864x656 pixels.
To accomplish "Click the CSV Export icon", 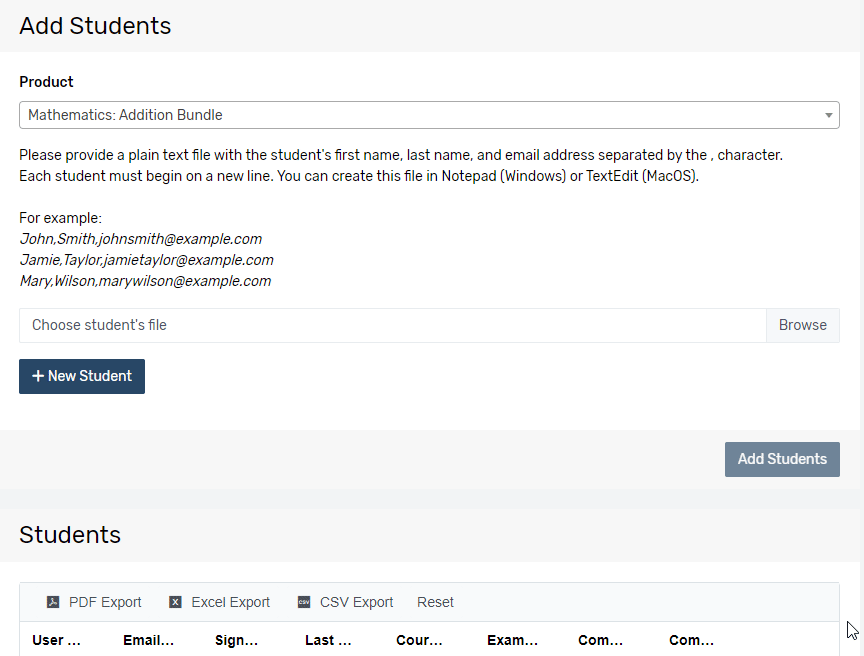I will [304, 602].
